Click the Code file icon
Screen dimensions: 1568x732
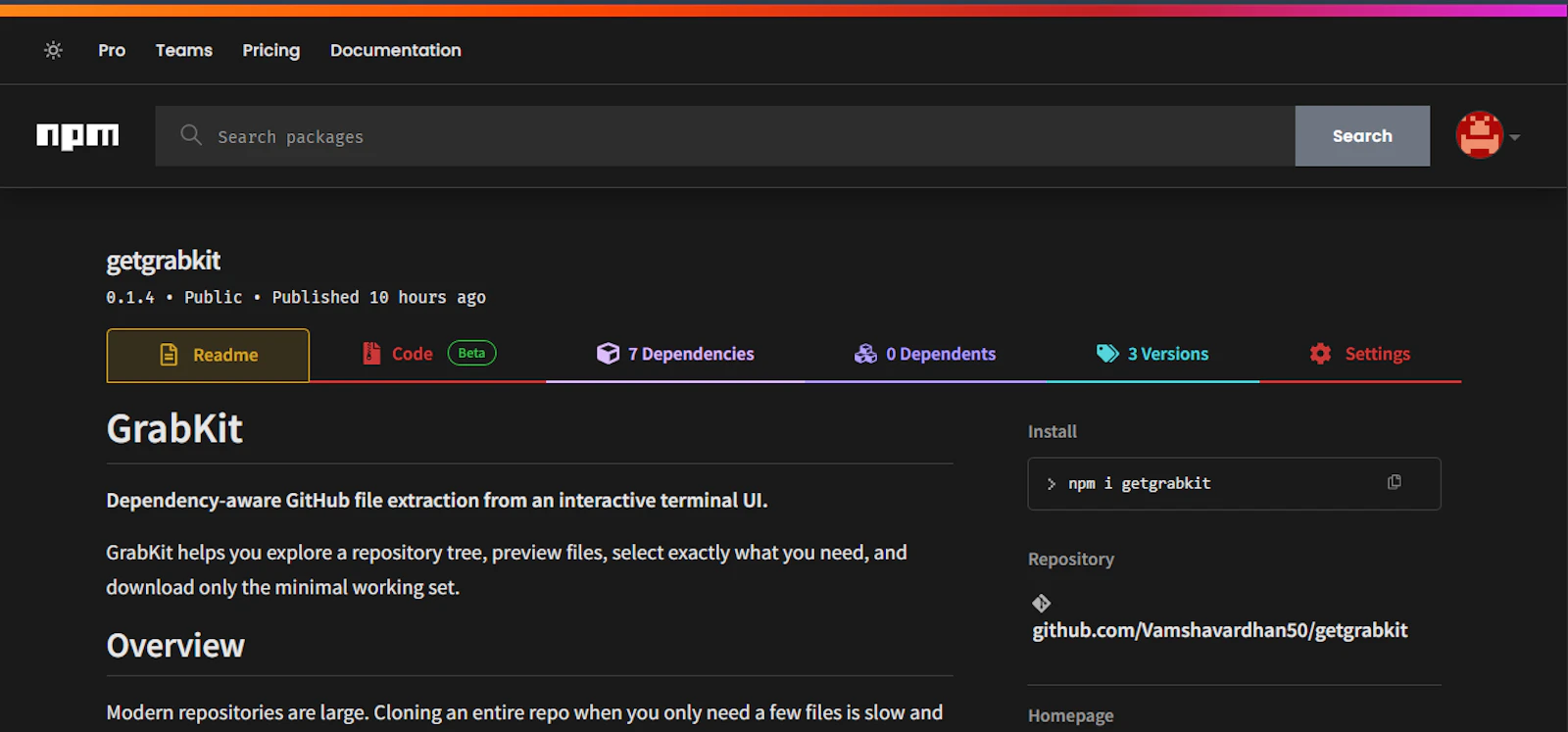click(371, 354)
